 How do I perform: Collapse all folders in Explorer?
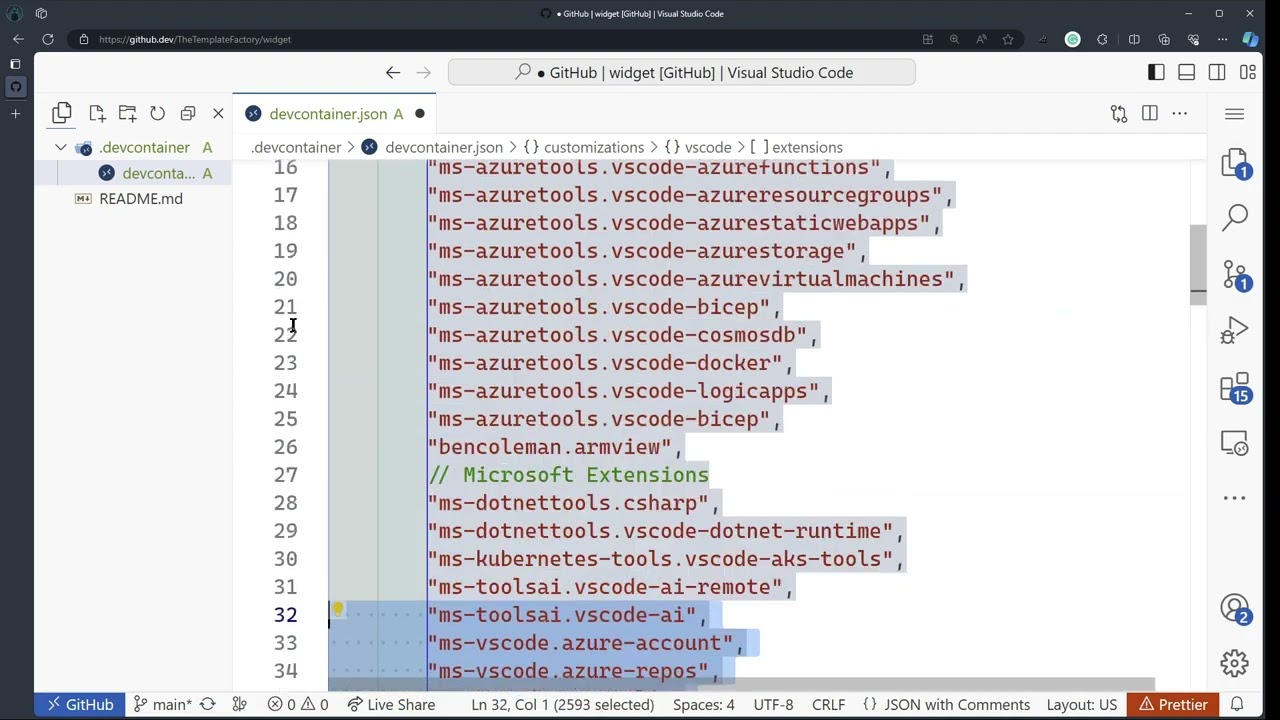(x=187, y=113)
